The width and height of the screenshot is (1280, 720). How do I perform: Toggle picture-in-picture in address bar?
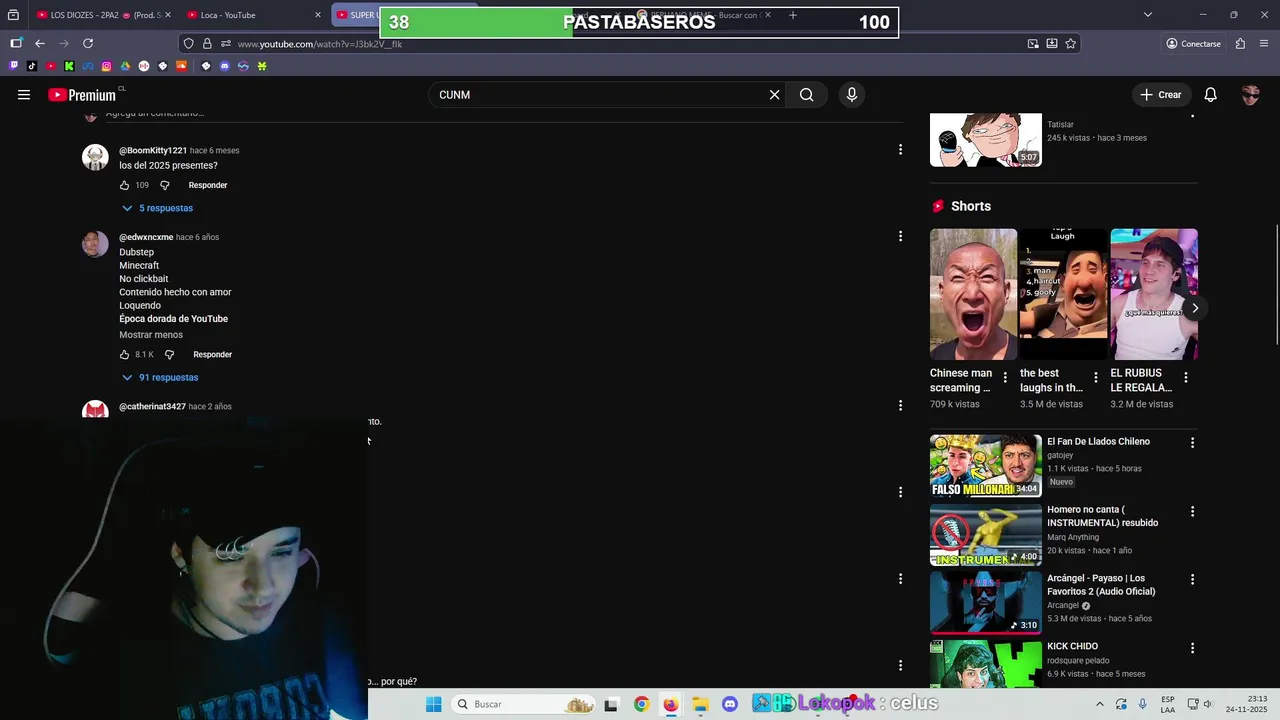coord(1033,44)
